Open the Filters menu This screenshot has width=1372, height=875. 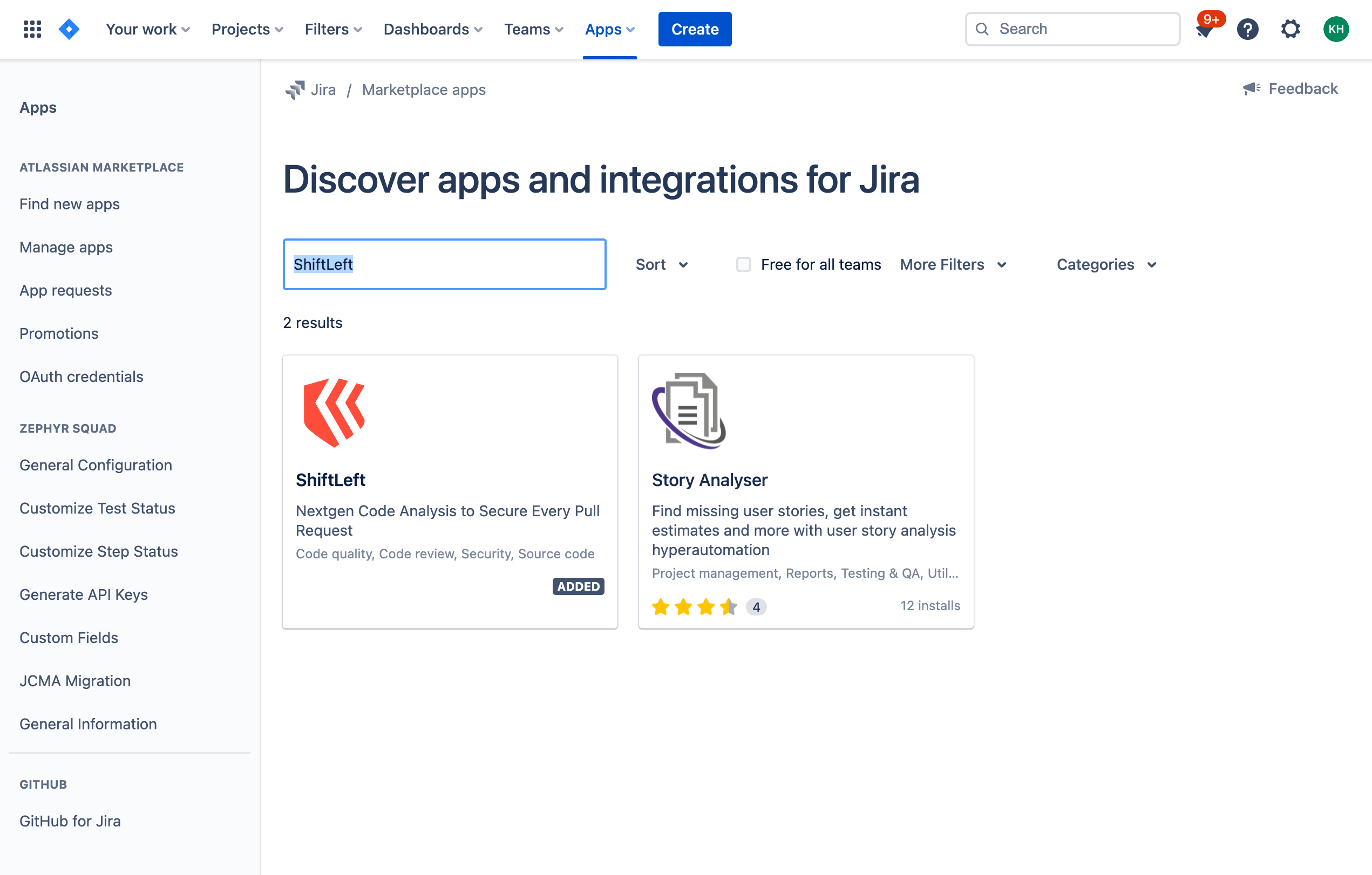[334, 29]
